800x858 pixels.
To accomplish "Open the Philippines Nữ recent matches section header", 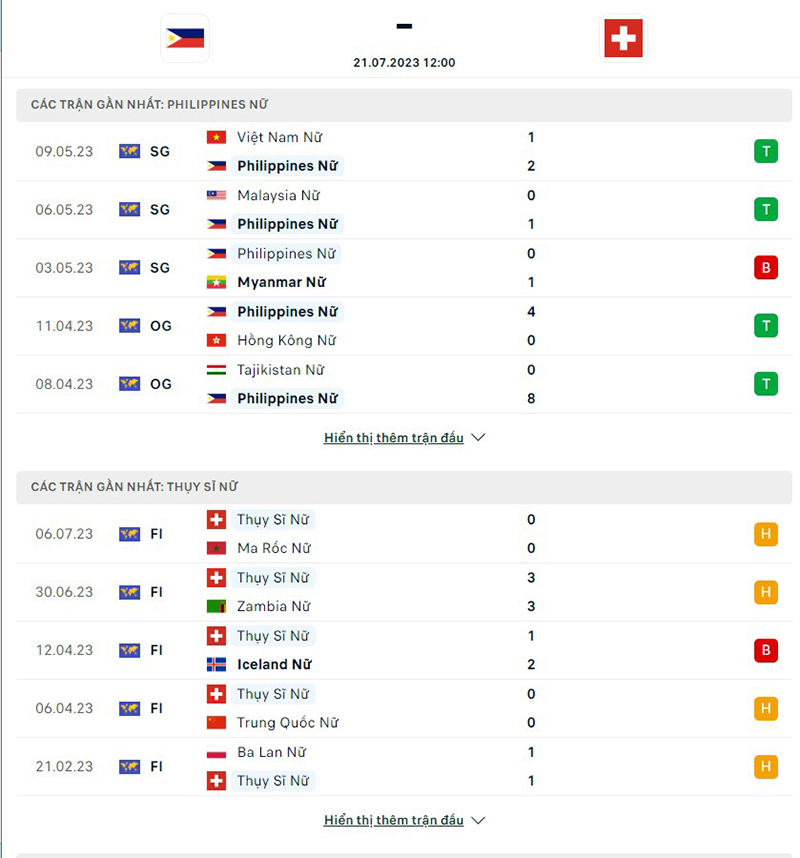I will (x=152, y=104).
